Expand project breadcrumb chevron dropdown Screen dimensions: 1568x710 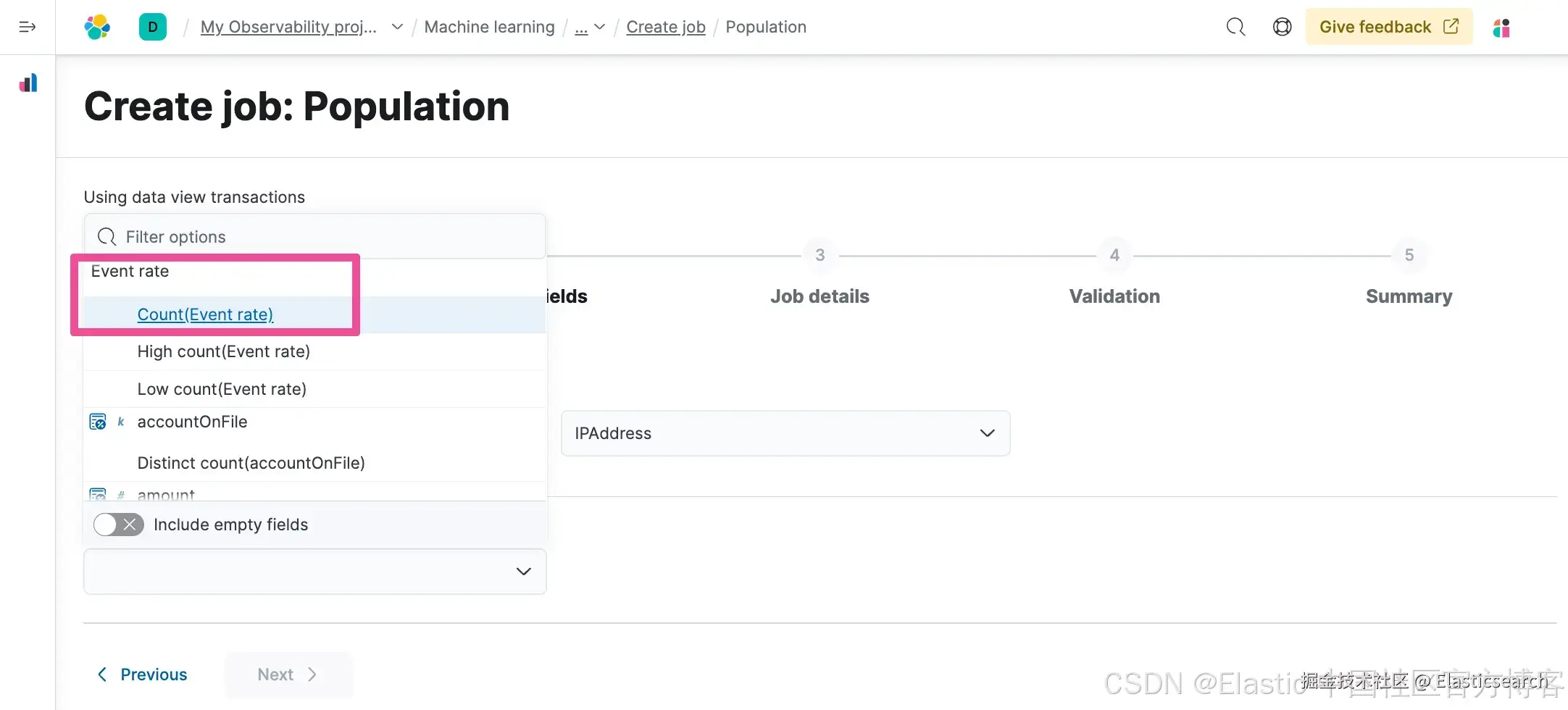pos(397,27)
